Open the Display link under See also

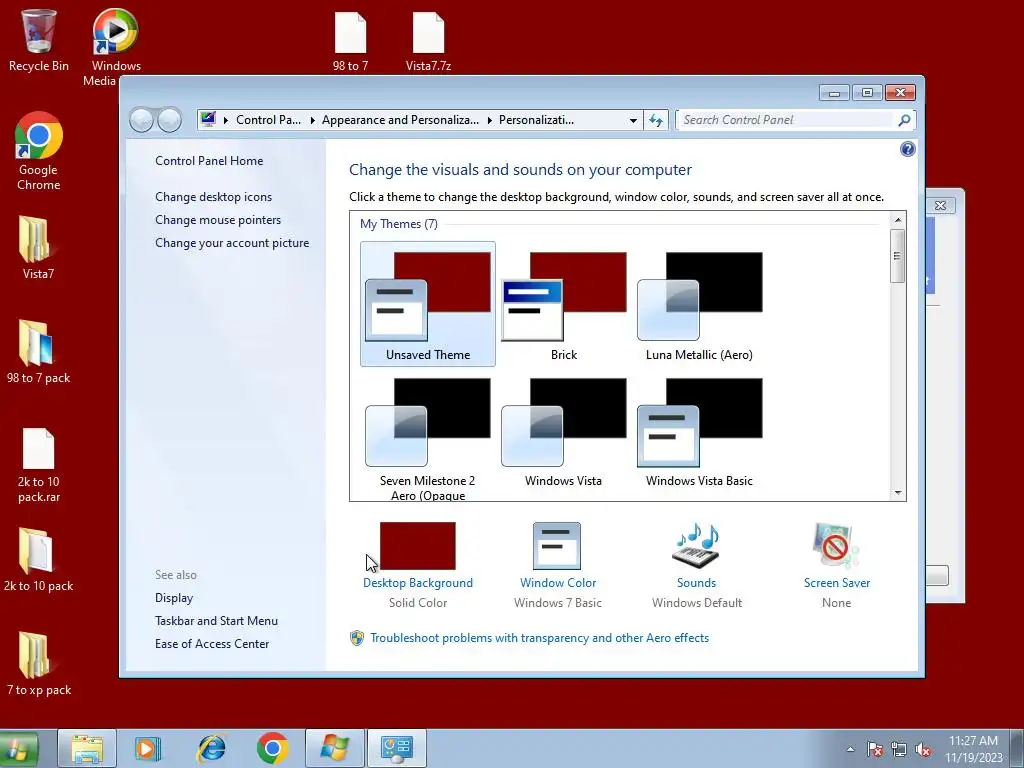174,598
